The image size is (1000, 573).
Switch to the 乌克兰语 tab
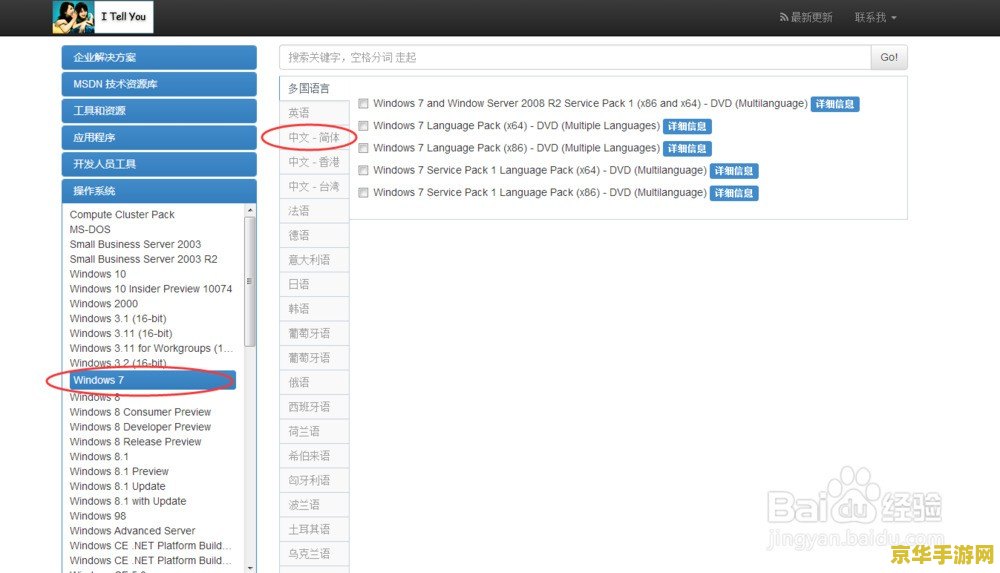pyautogui.click(x=314, y=554)
